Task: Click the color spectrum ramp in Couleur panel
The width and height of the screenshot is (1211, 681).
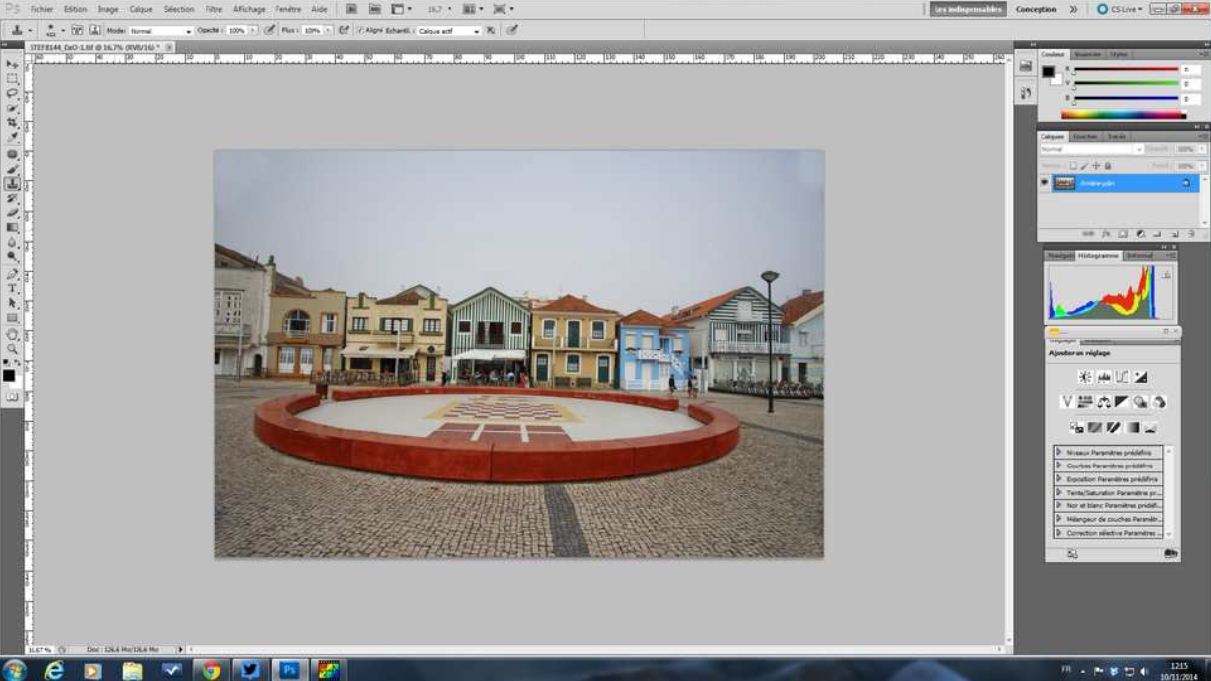Action: click(x=1120, y=115)
